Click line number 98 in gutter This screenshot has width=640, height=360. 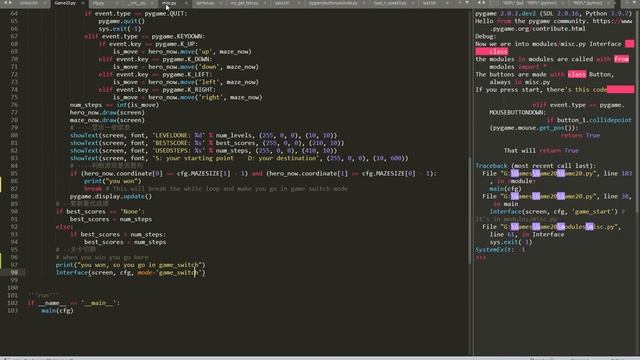(x=14, y=272)
